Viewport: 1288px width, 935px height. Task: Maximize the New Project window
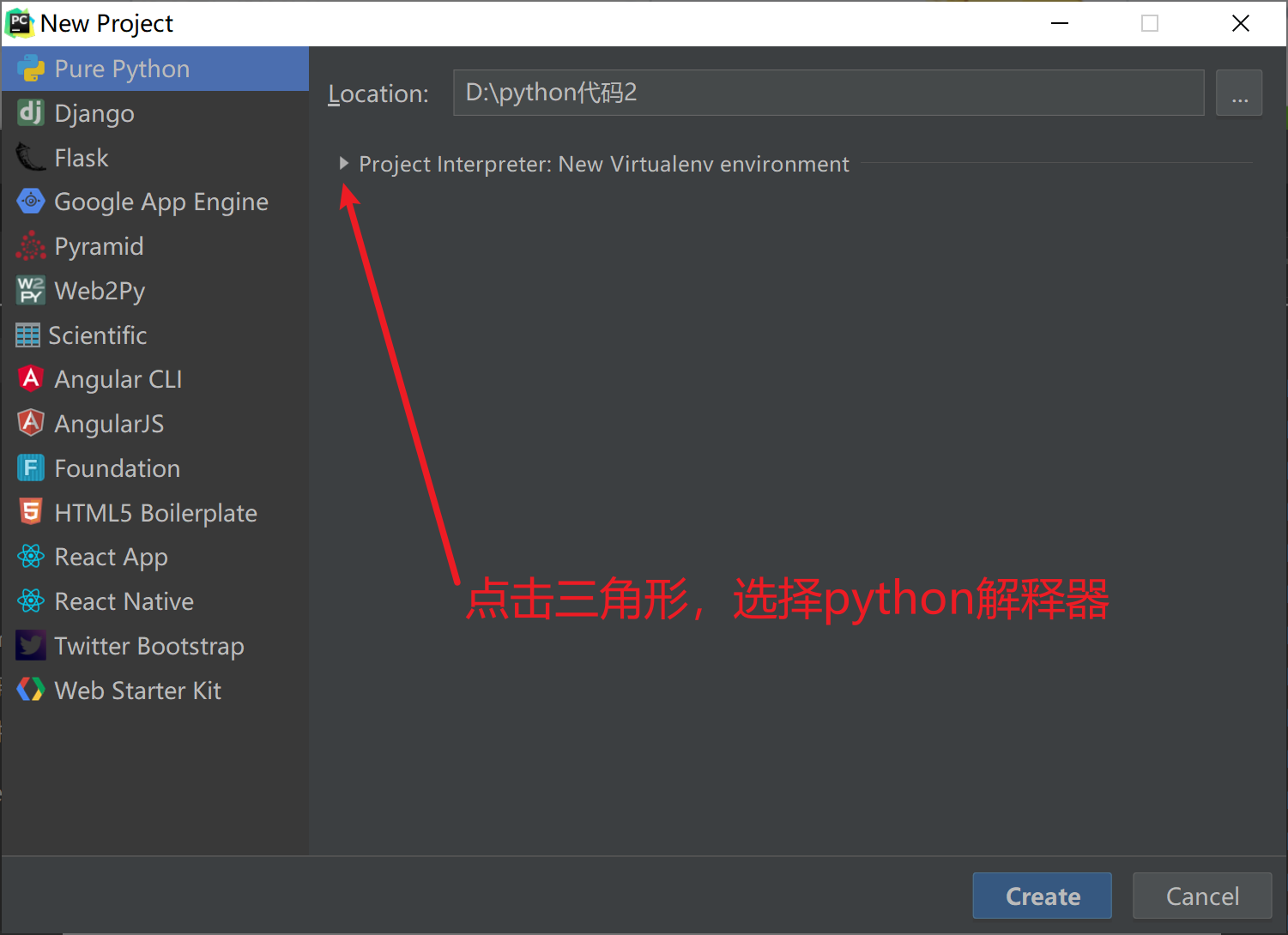point(1150,23)
